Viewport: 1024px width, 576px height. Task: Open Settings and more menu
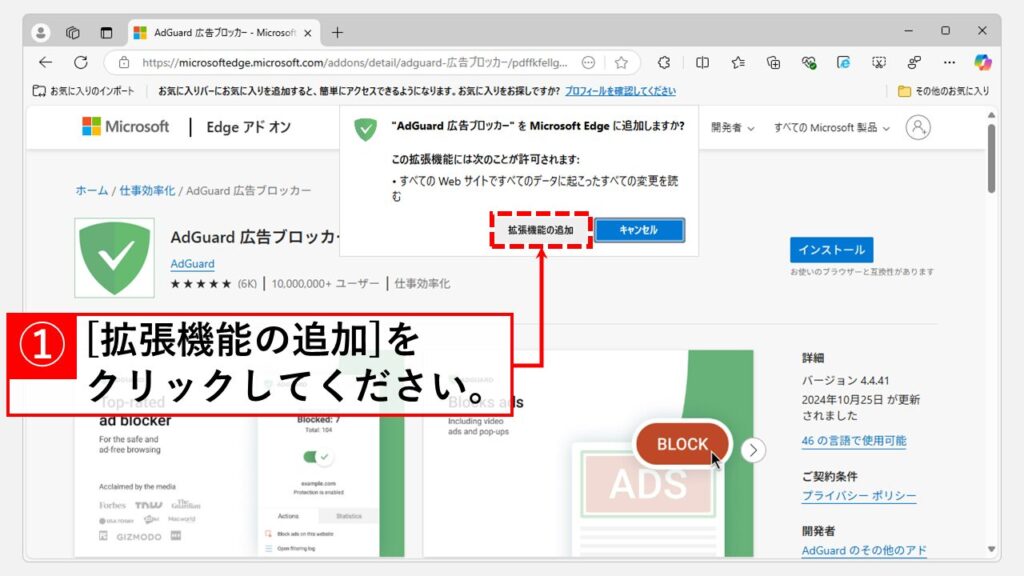click(x=949, y=62)
